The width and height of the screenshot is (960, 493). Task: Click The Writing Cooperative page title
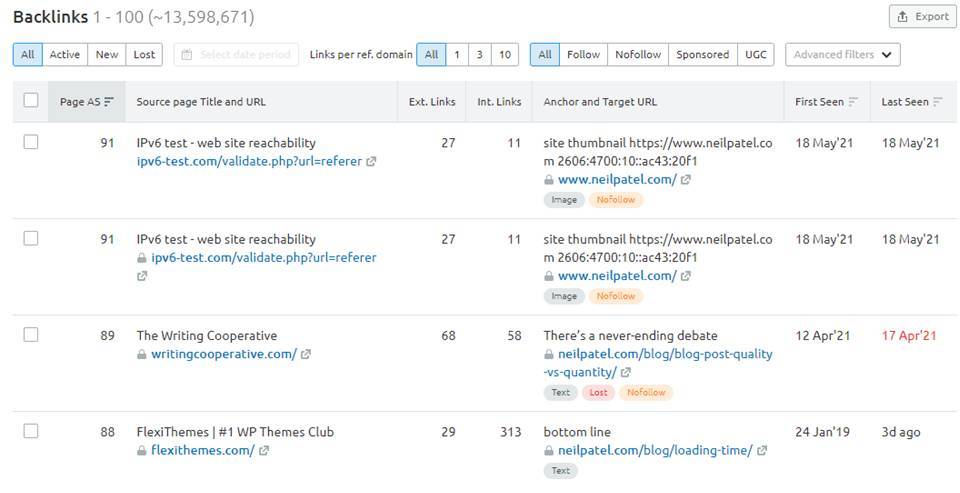point(207,336)
